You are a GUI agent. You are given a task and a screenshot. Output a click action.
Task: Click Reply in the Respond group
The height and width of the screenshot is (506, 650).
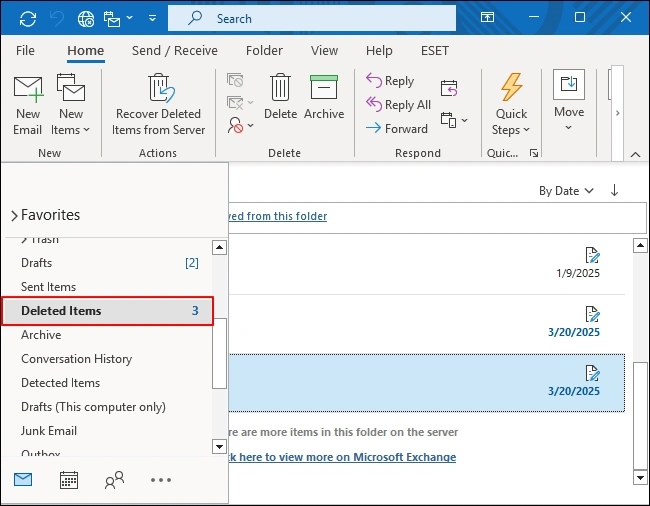[390, 80]
